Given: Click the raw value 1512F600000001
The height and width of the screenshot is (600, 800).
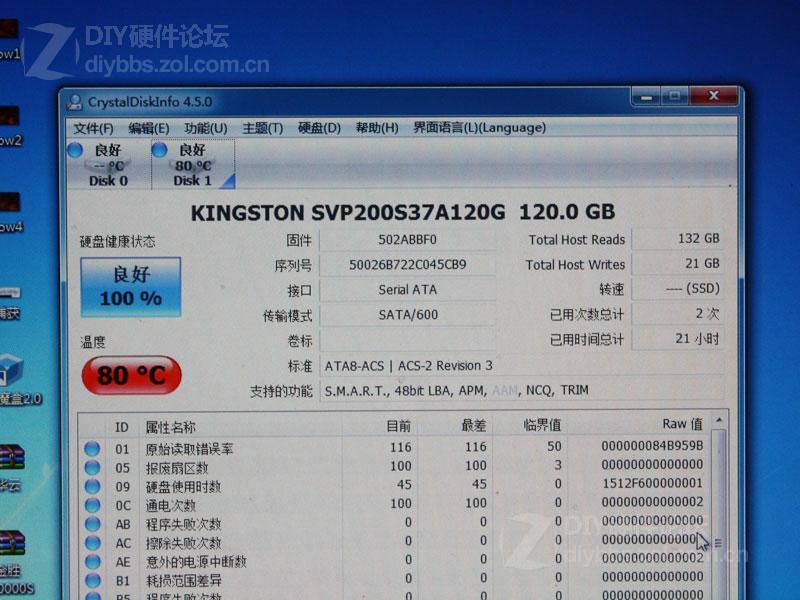Looking at the screenshot, I should [x=653, y=483].
